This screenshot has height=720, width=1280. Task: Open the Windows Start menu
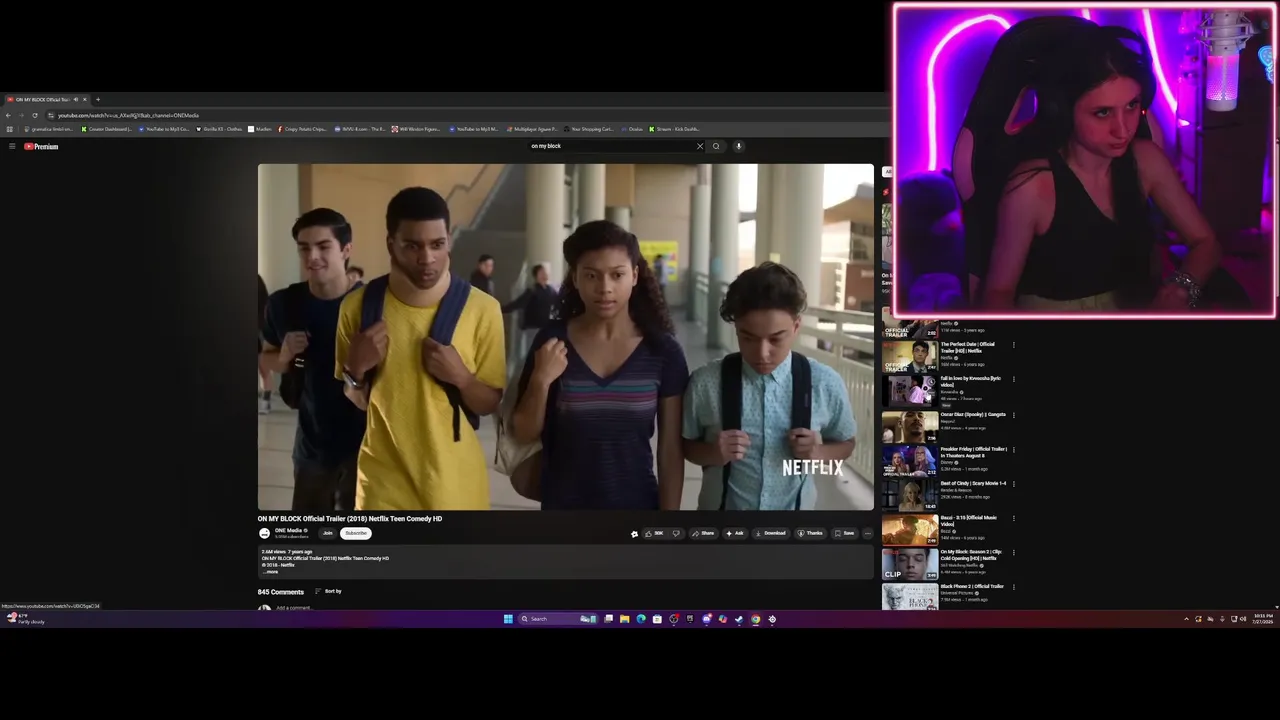point(508,619)
